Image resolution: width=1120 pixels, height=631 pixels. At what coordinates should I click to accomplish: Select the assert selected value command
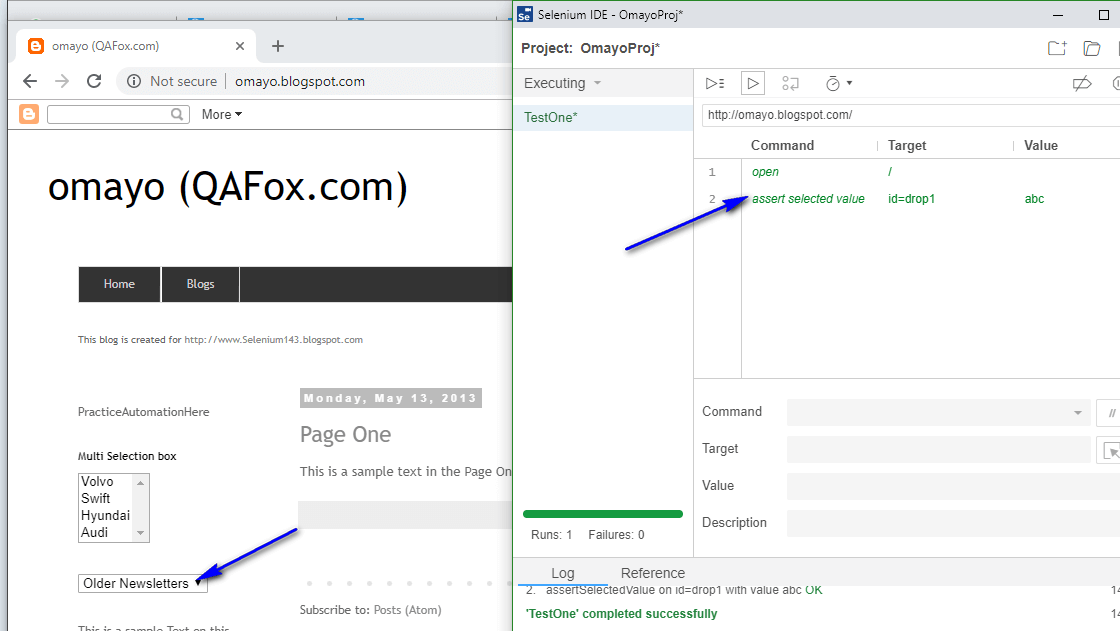click(809, 199)
